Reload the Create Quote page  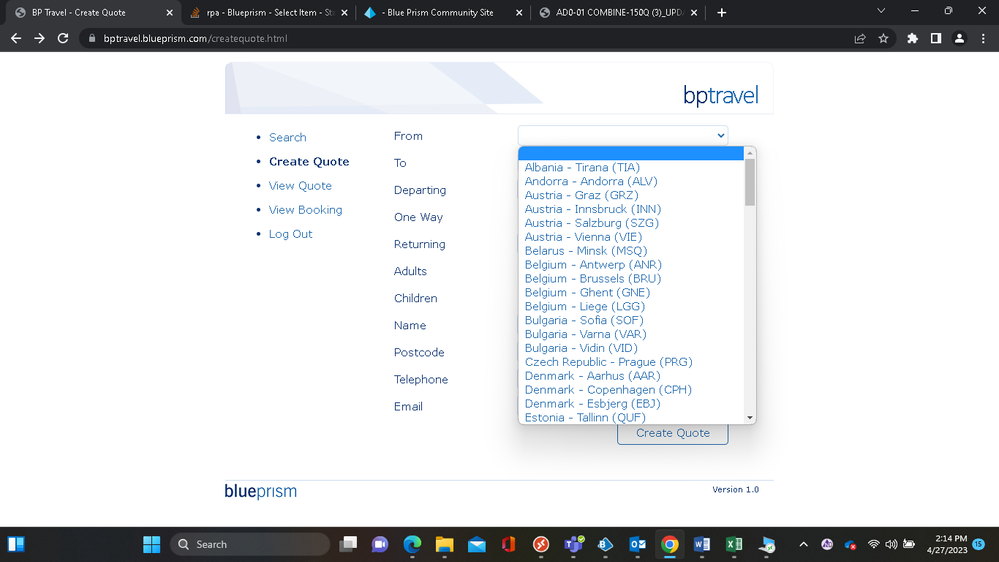coord(62,38)
